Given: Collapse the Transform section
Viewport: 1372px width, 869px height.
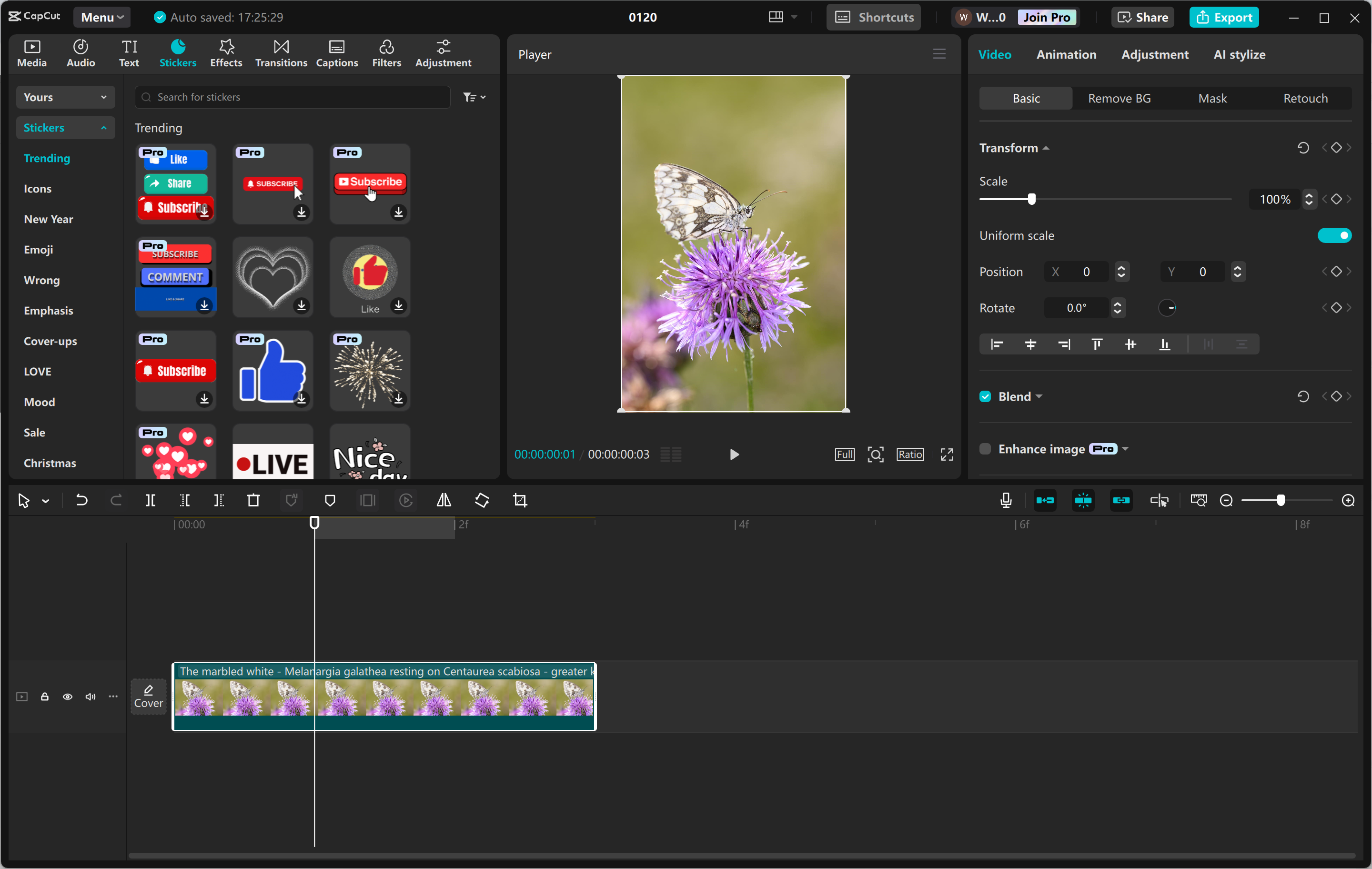Looking at the screenshot, I should [1046, 148].
